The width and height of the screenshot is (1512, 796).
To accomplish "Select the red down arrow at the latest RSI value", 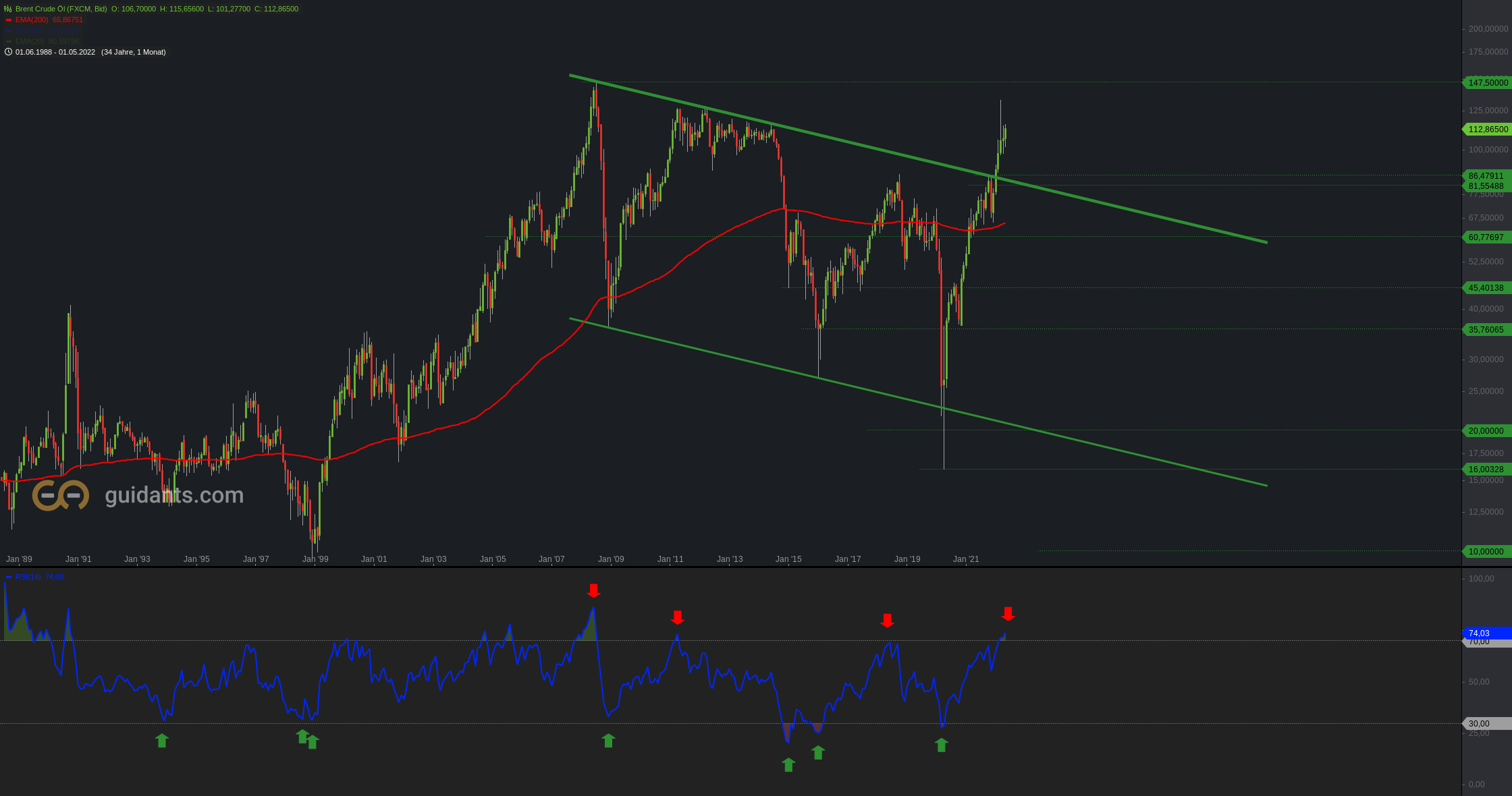I will pos(1008,614).
